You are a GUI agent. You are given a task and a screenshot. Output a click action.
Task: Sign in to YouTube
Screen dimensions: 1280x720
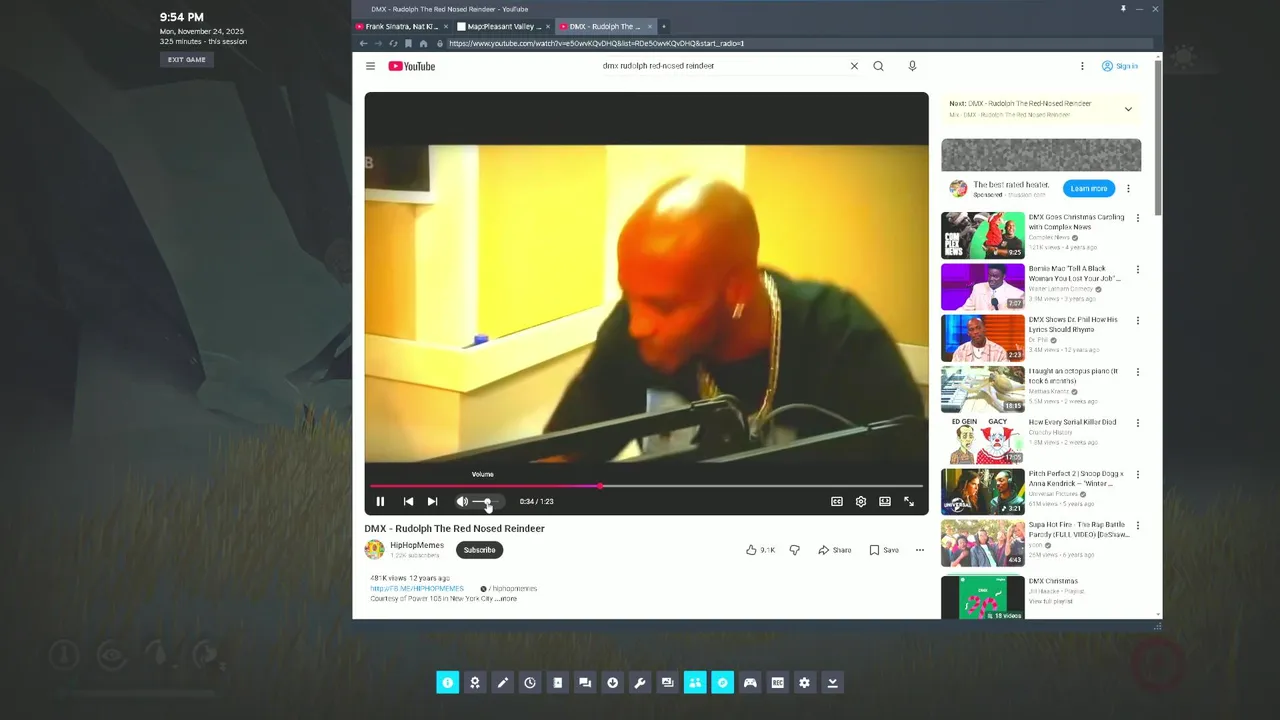(x=1120, y=66)
